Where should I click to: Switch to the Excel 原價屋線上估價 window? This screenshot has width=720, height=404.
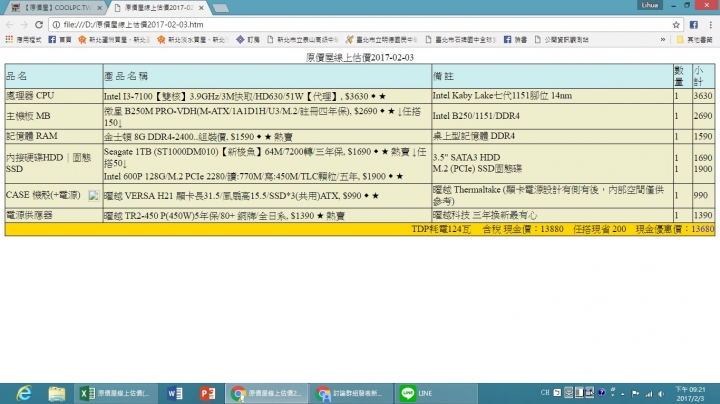pos(116,393)
